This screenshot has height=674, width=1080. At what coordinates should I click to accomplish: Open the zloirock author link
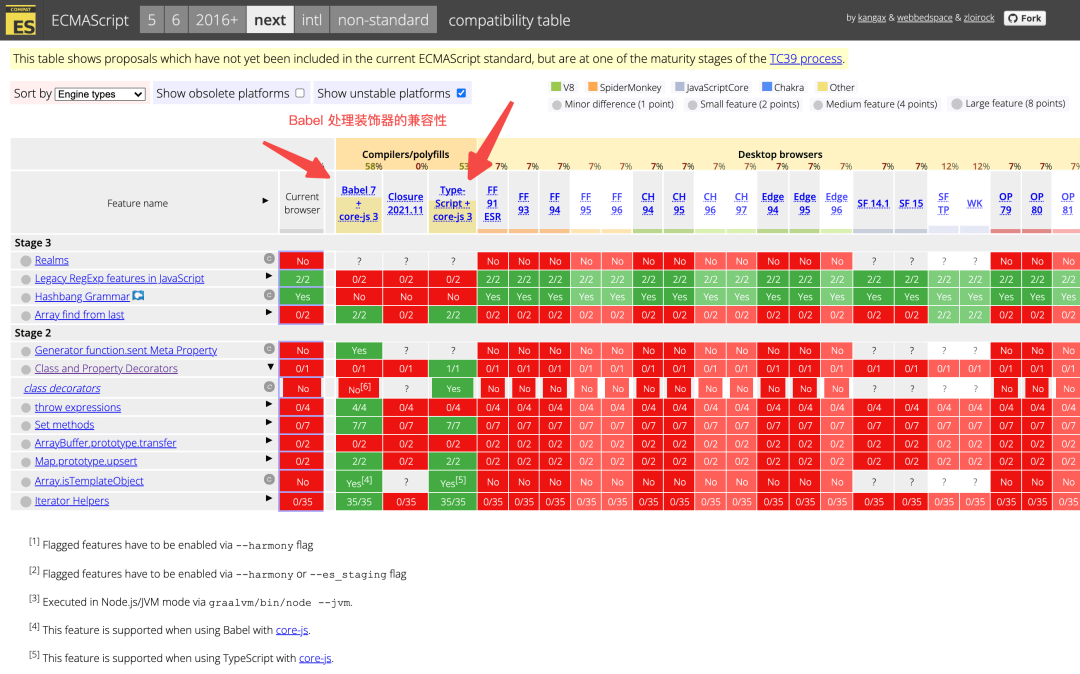979,18
